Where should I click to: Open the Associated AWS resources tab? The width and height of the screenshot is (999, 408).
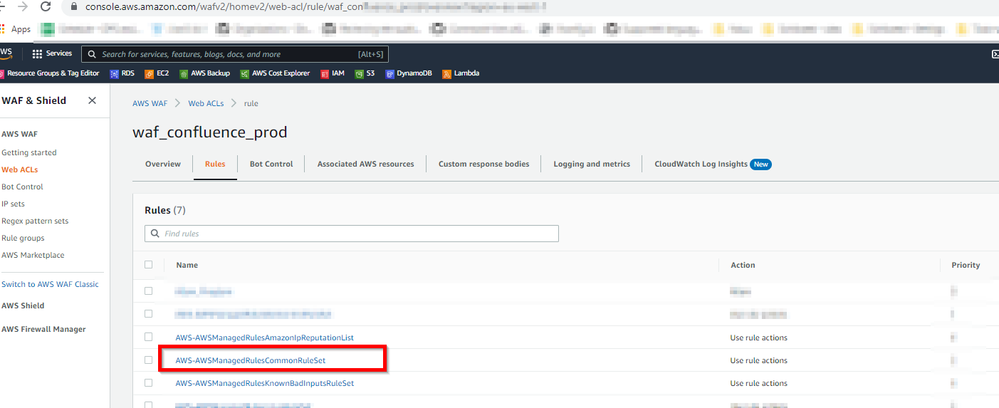point(366,164)
